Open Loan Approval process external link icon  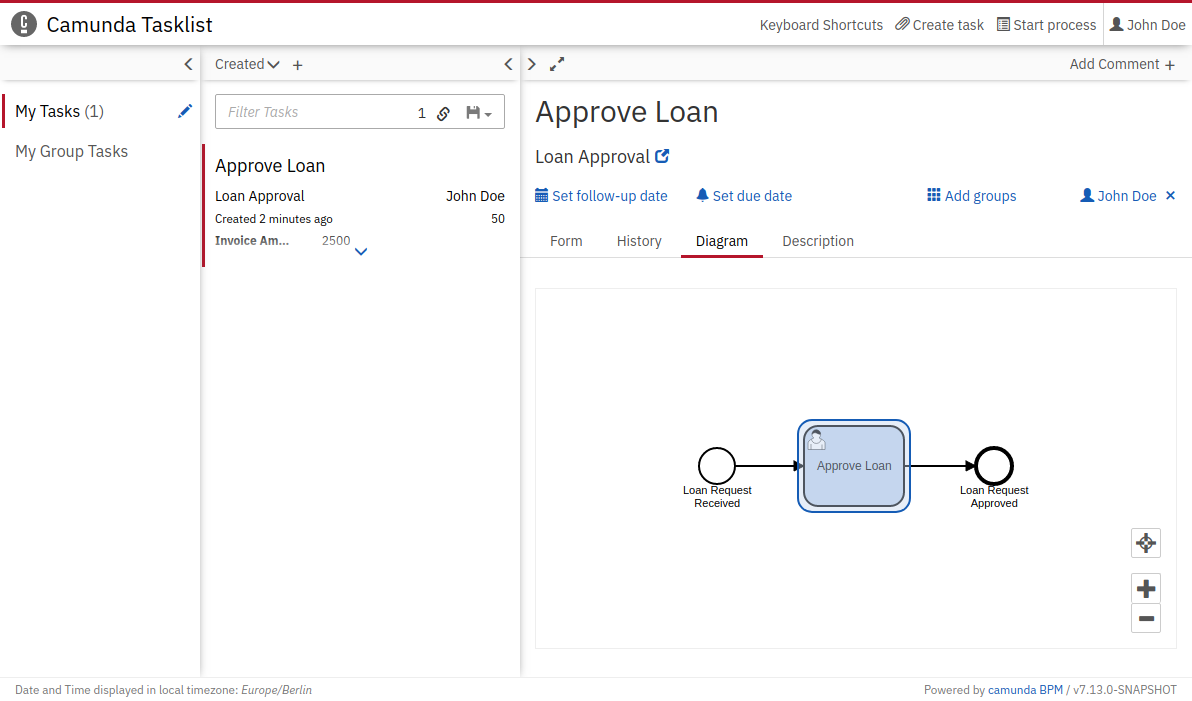pos(662,156)
